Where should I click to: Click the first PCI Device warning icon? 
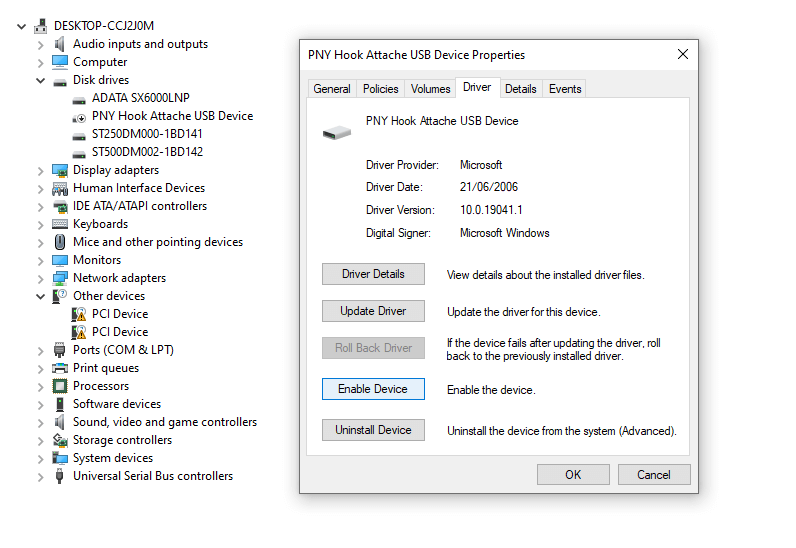click(x=79, y=314)
